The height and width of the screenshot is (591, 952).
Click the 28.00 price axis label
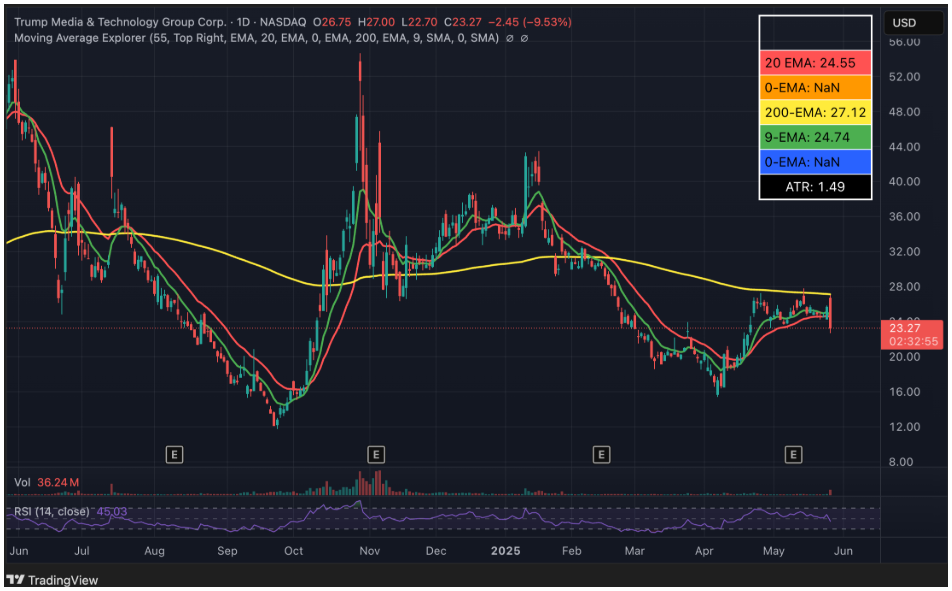(905, 287)
